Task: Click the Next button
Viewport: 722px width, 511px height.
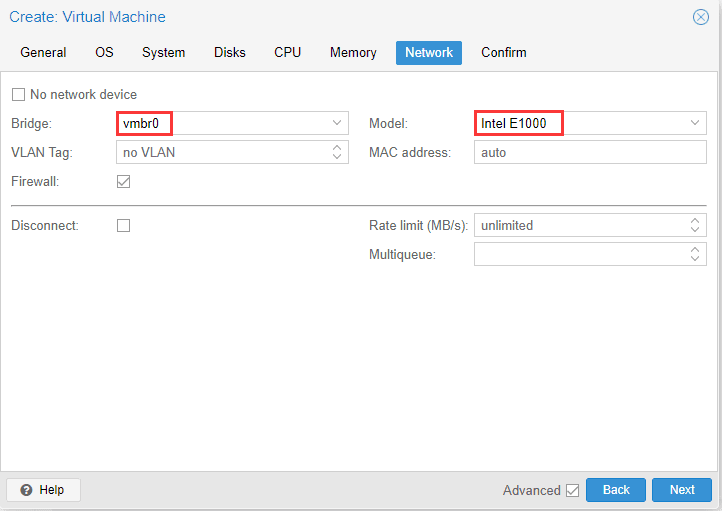Action: (x=682, y=490)
